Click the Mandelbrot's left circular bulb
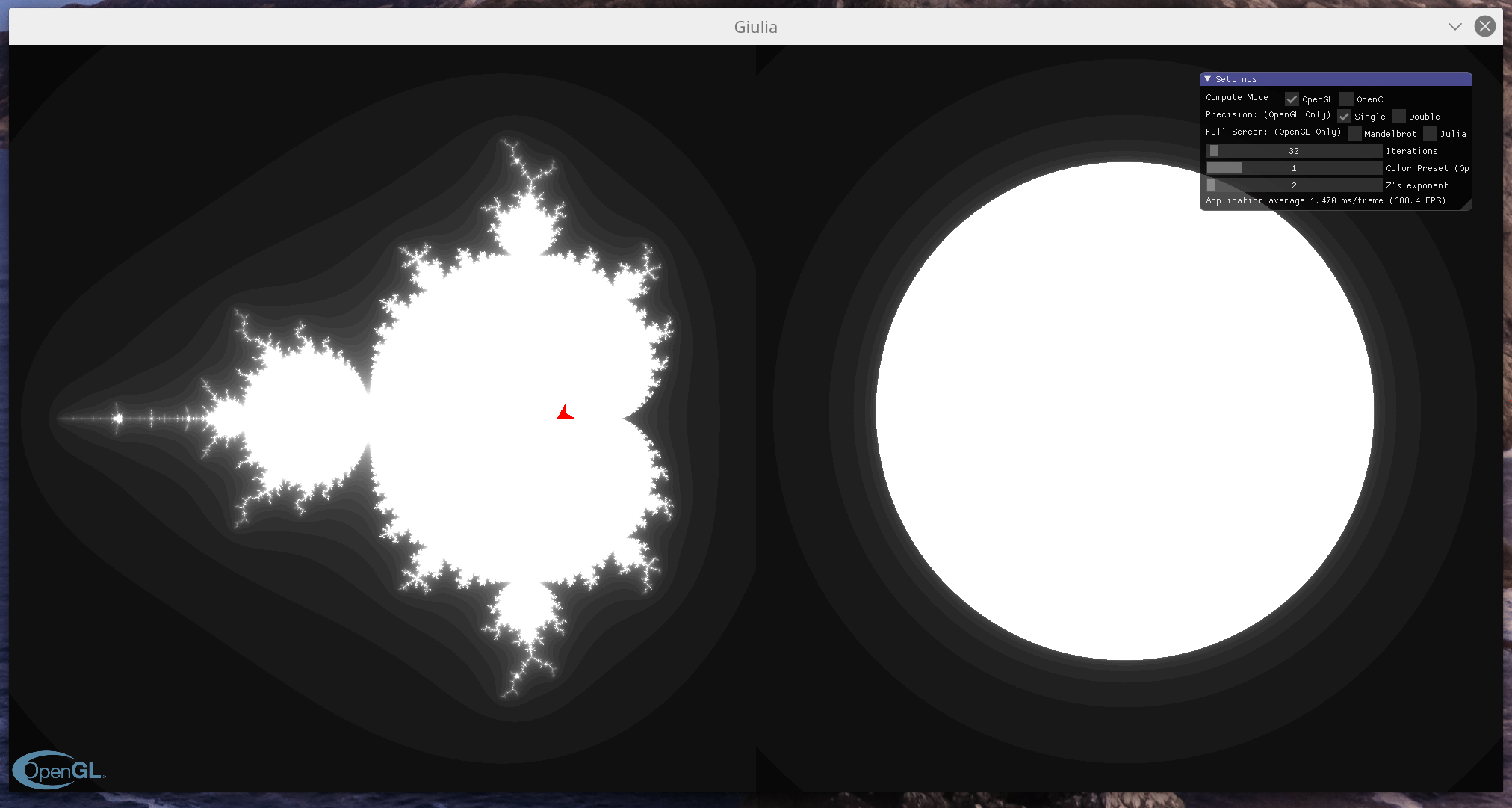 coord(306,419)
